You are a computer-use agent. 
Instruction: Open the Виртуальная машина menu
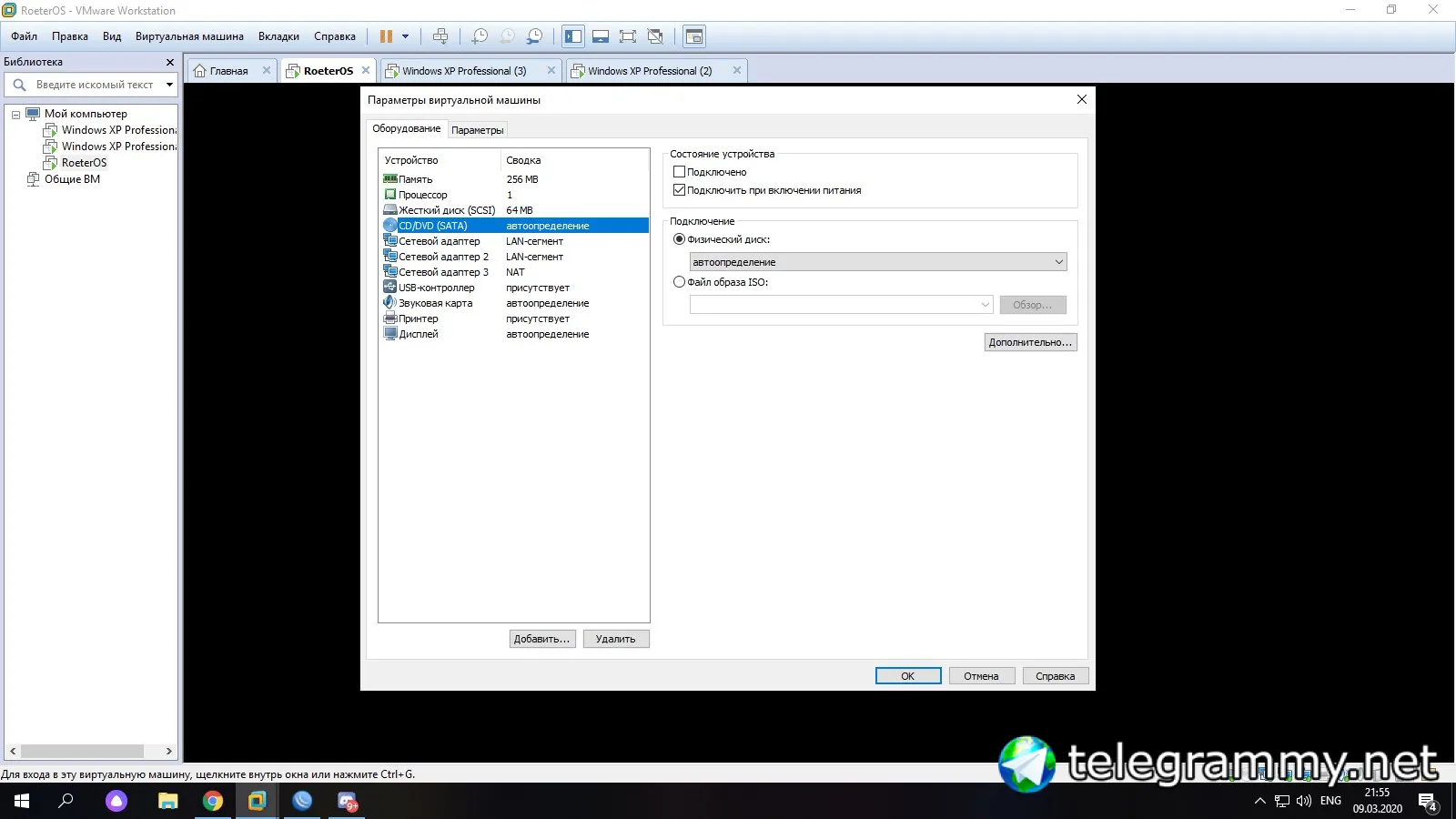point(189,36)
